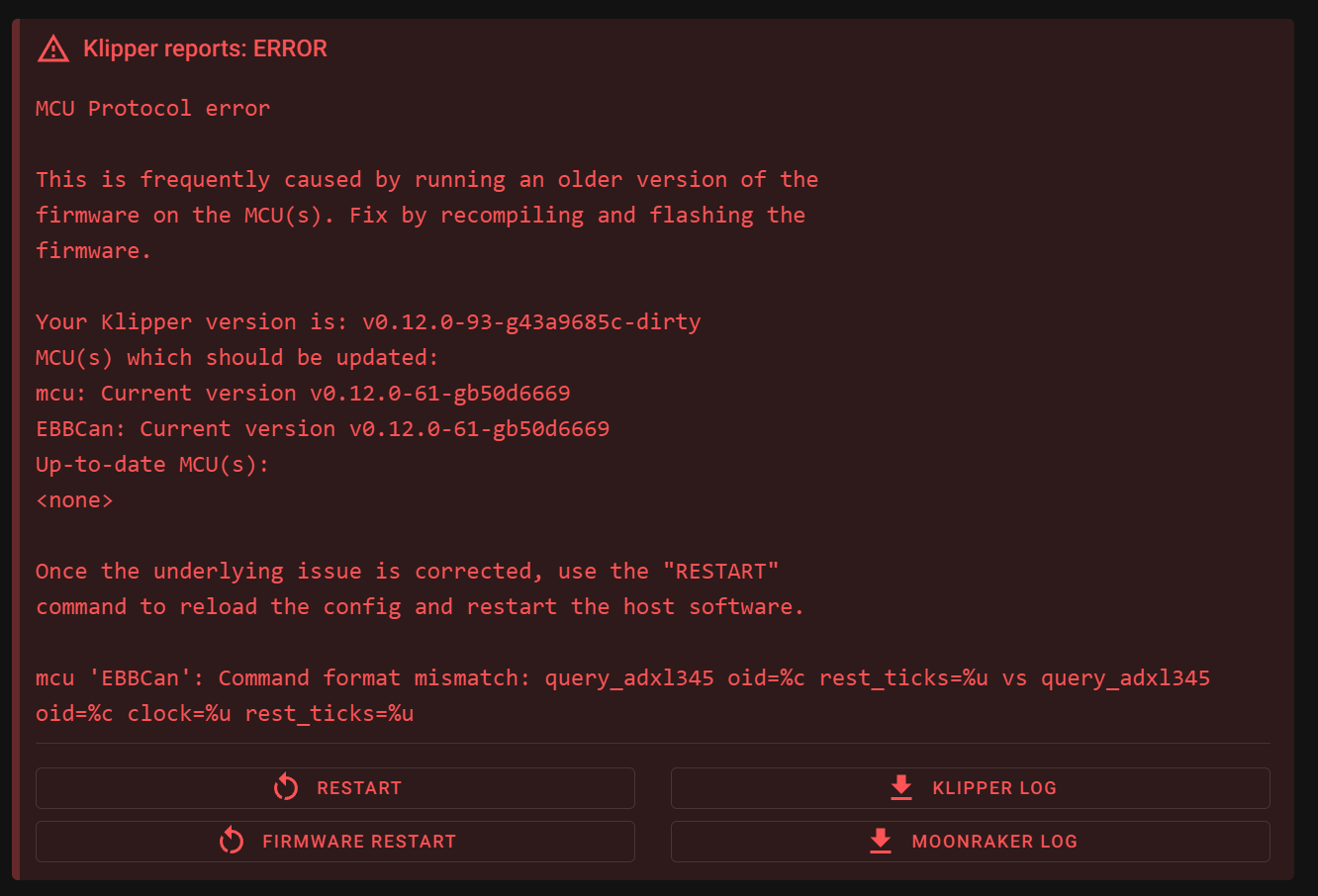Click the 'Klipper reports: ERROR' heading

point(205,48)
